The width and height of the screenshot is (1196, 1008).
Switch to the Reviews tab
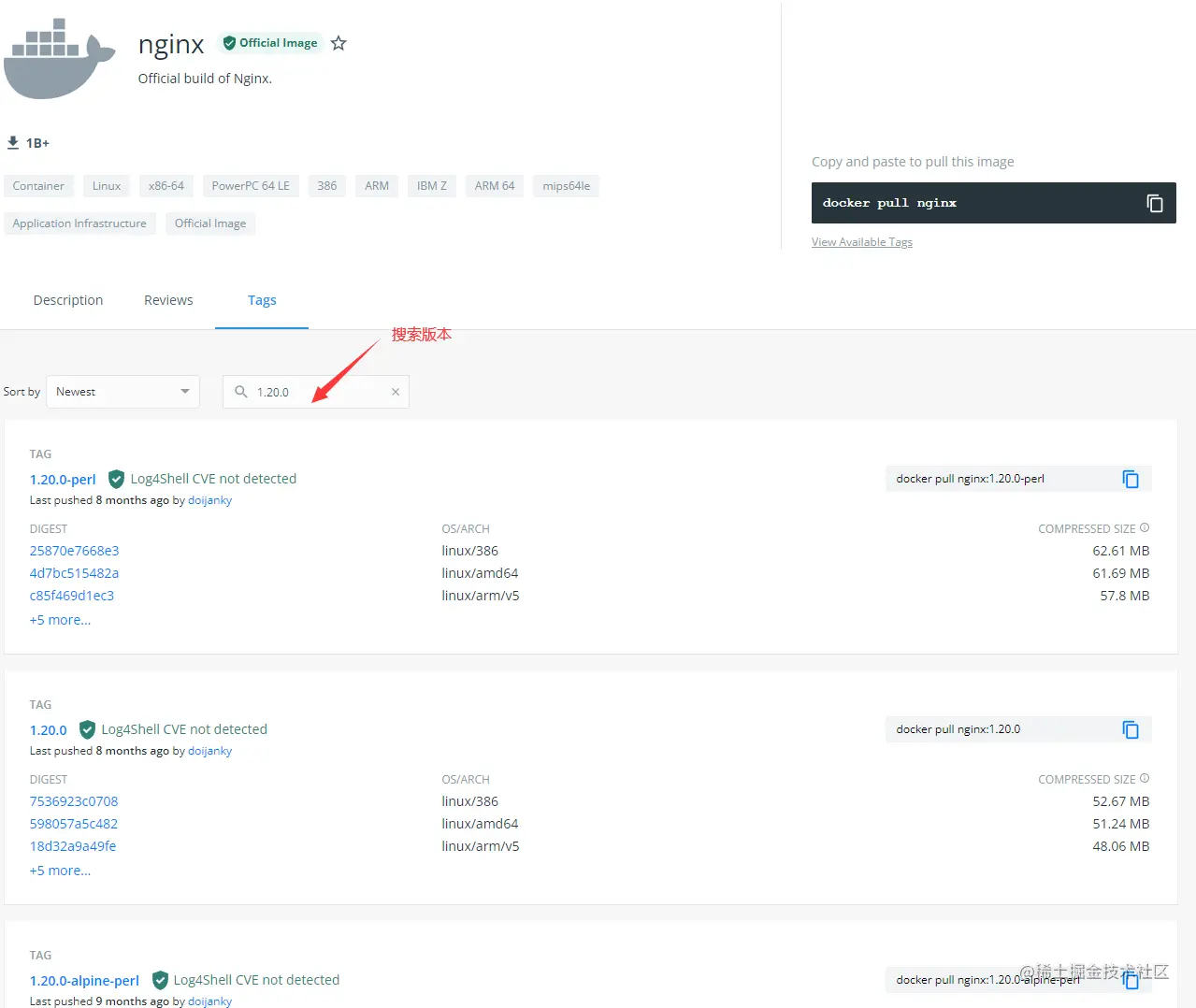(168, 300)
